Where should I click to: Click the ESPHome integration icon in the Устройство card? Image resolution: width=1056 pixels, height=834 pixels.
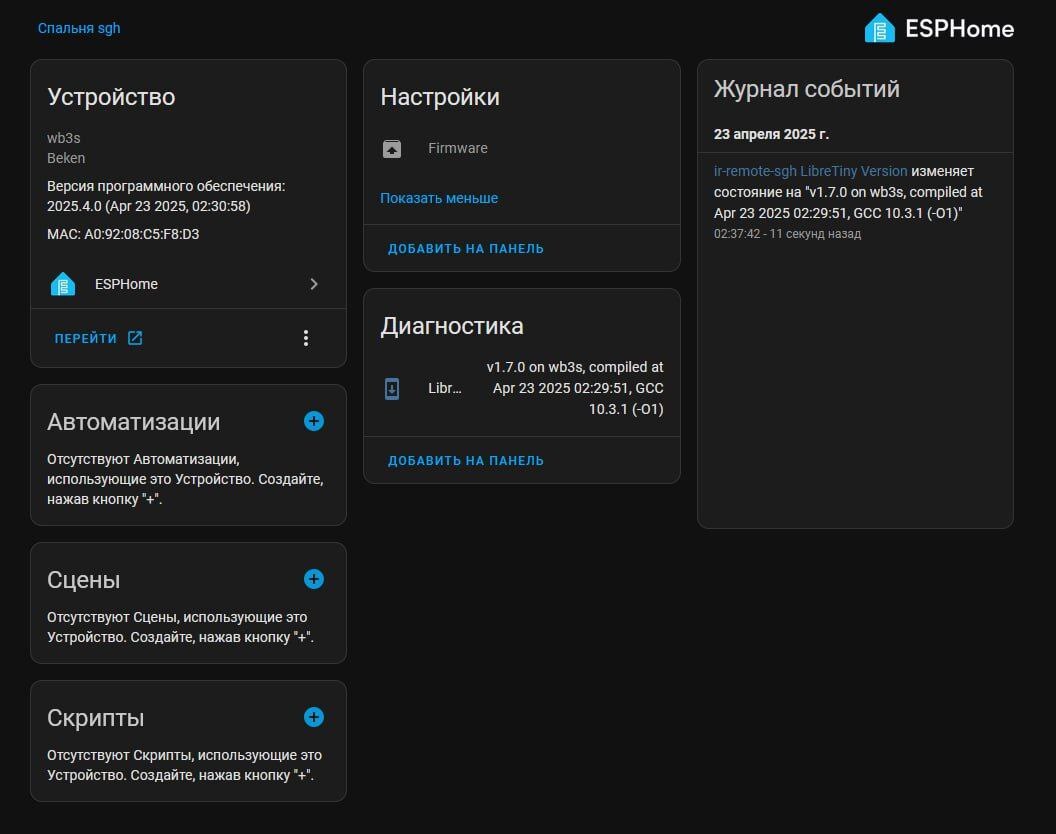tap(63, 284)
